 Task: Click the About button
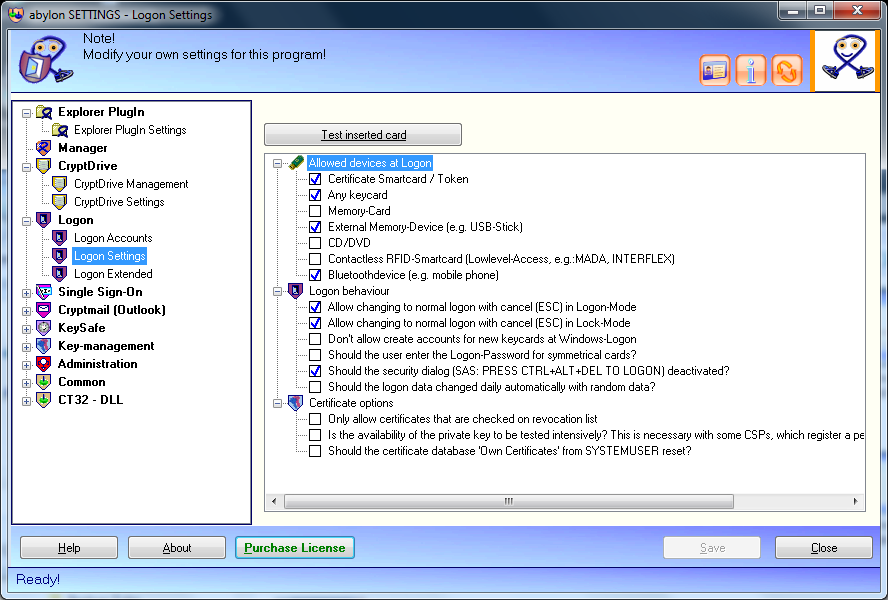point(177,548)
